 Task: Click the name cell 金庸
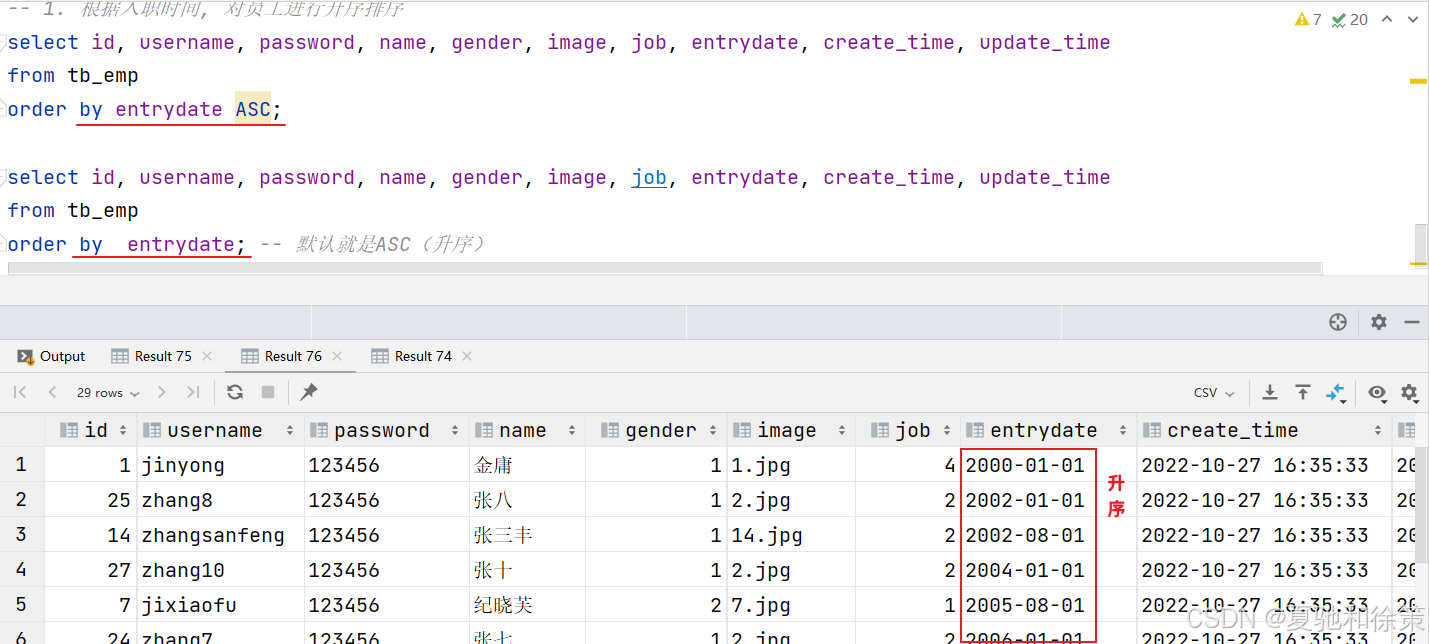coord(527,465)
